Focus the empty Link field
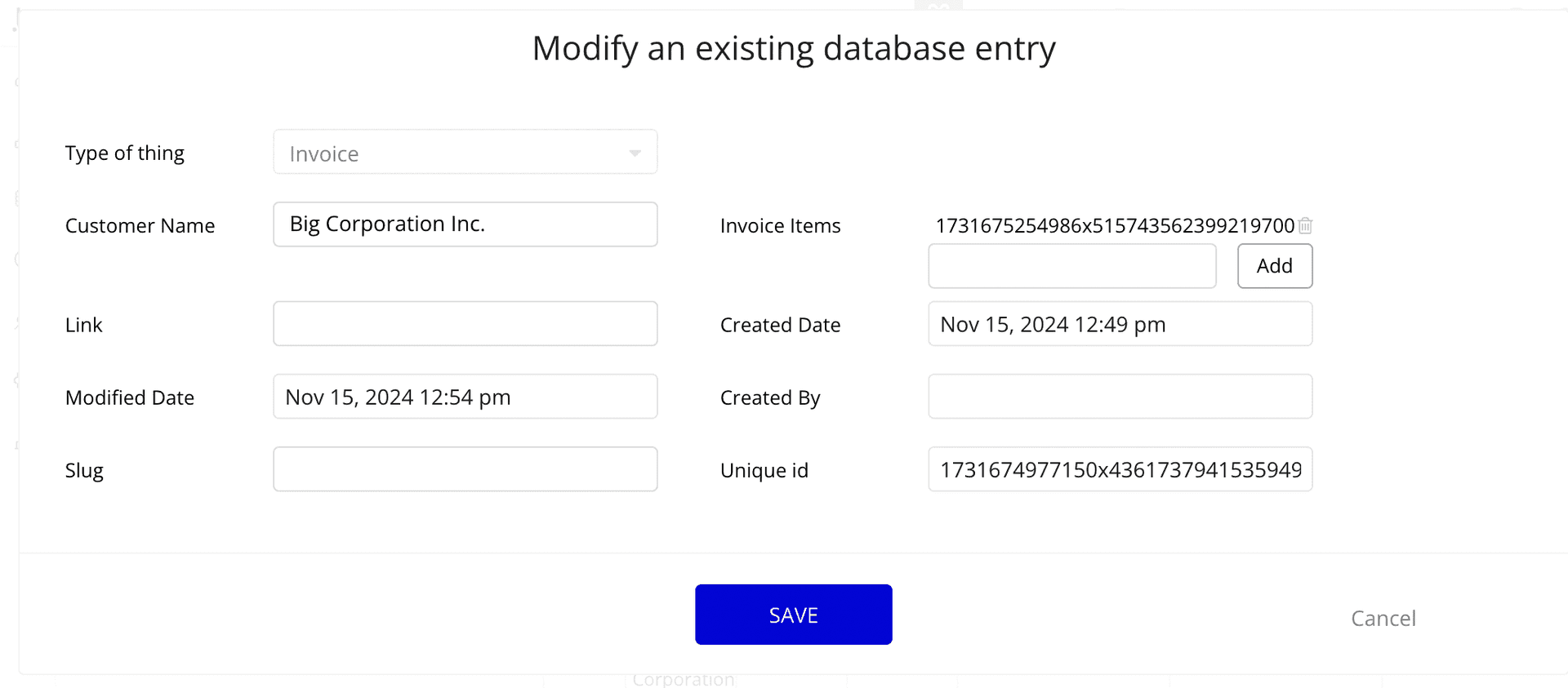Image resolution: width=1568 pixels, height=688 pixels. (x=465, y=324)
